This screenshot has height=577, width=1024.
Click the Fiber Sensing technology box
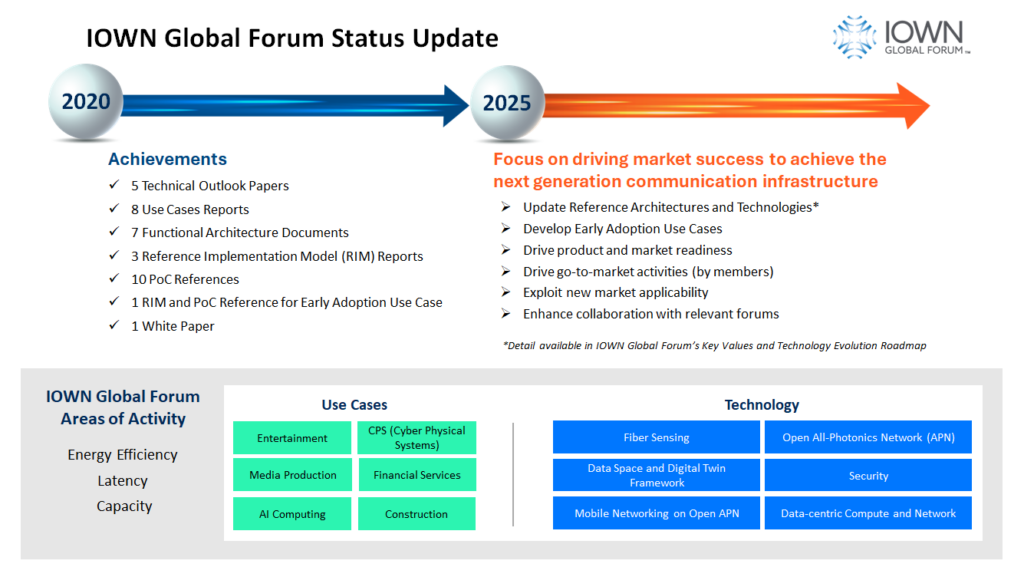[656, 437]
